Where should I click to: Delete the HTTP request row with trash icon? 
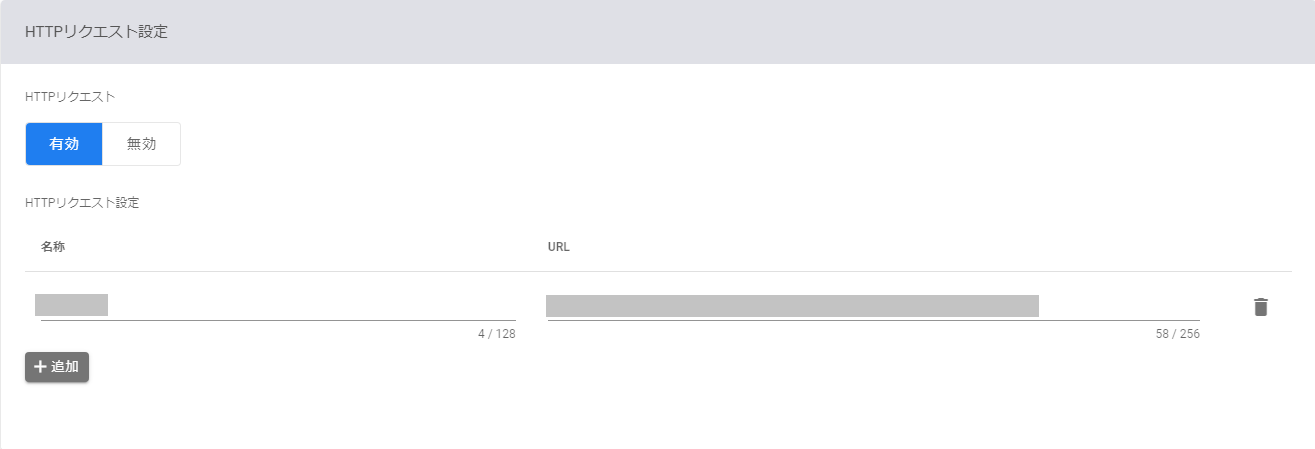coord(1260,307)
